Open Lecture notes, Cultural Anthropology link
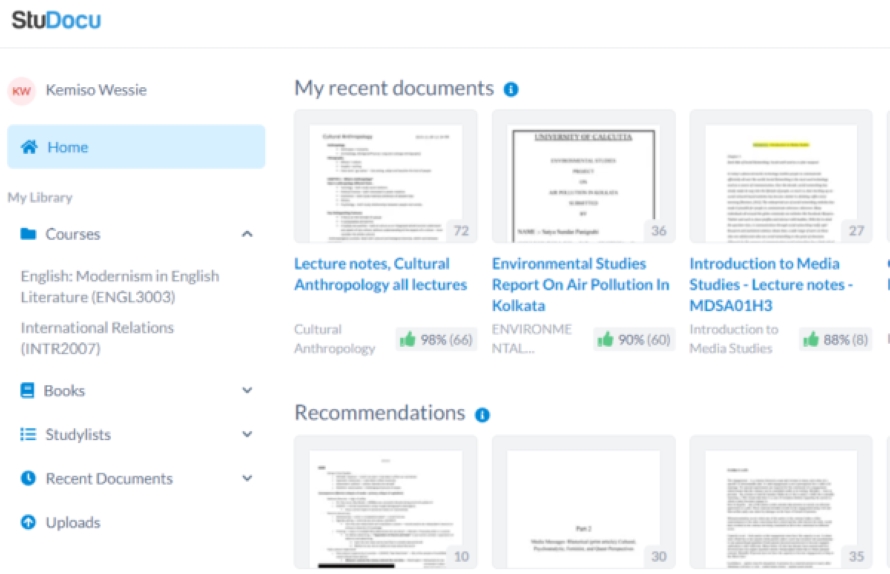Viewport: 890px width, 574px height. (x=380, y=274)
